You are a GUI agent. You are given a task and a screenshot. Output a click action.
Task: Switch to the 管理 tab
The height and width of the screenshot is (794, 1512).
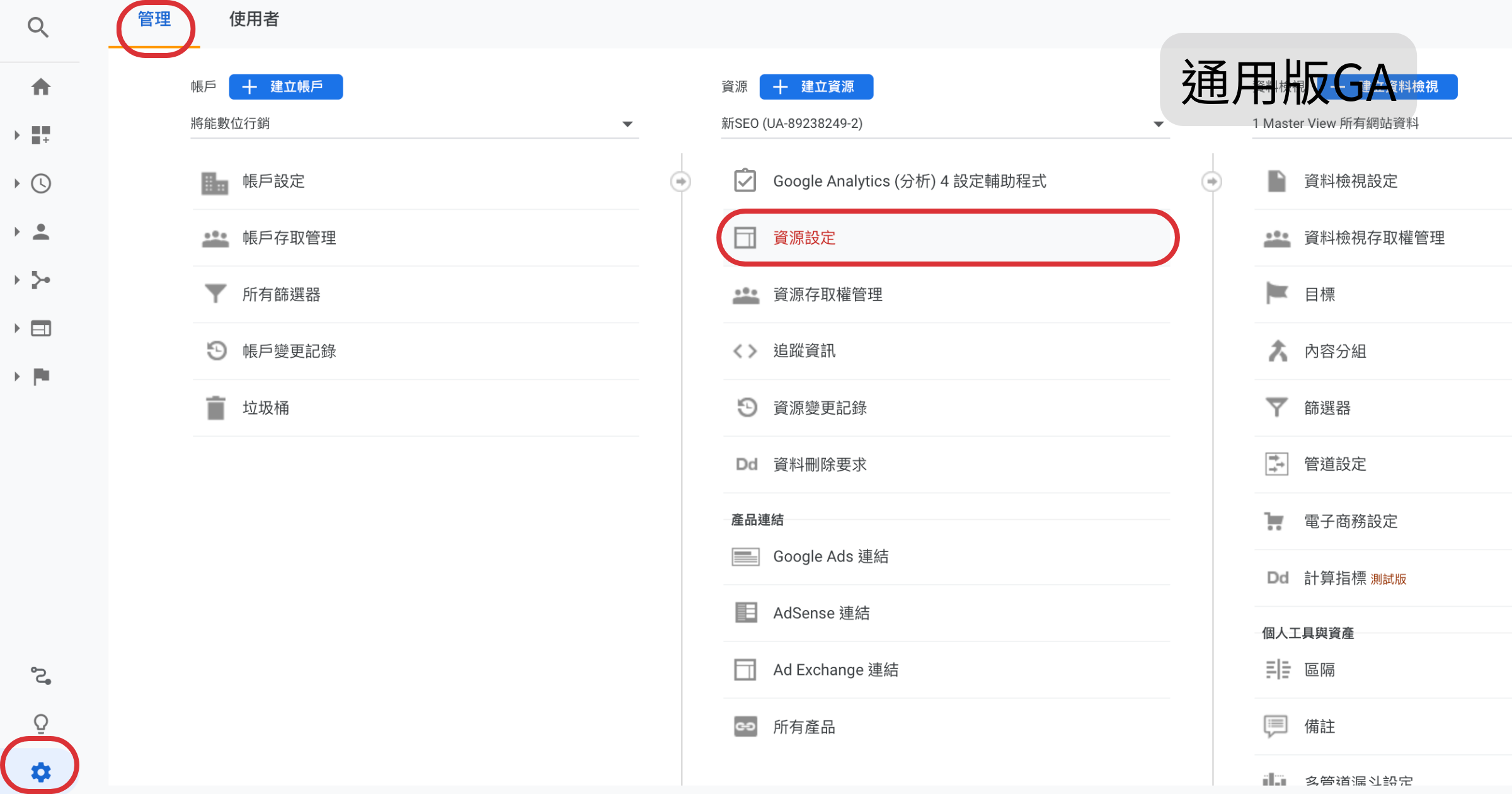(154, 20)
